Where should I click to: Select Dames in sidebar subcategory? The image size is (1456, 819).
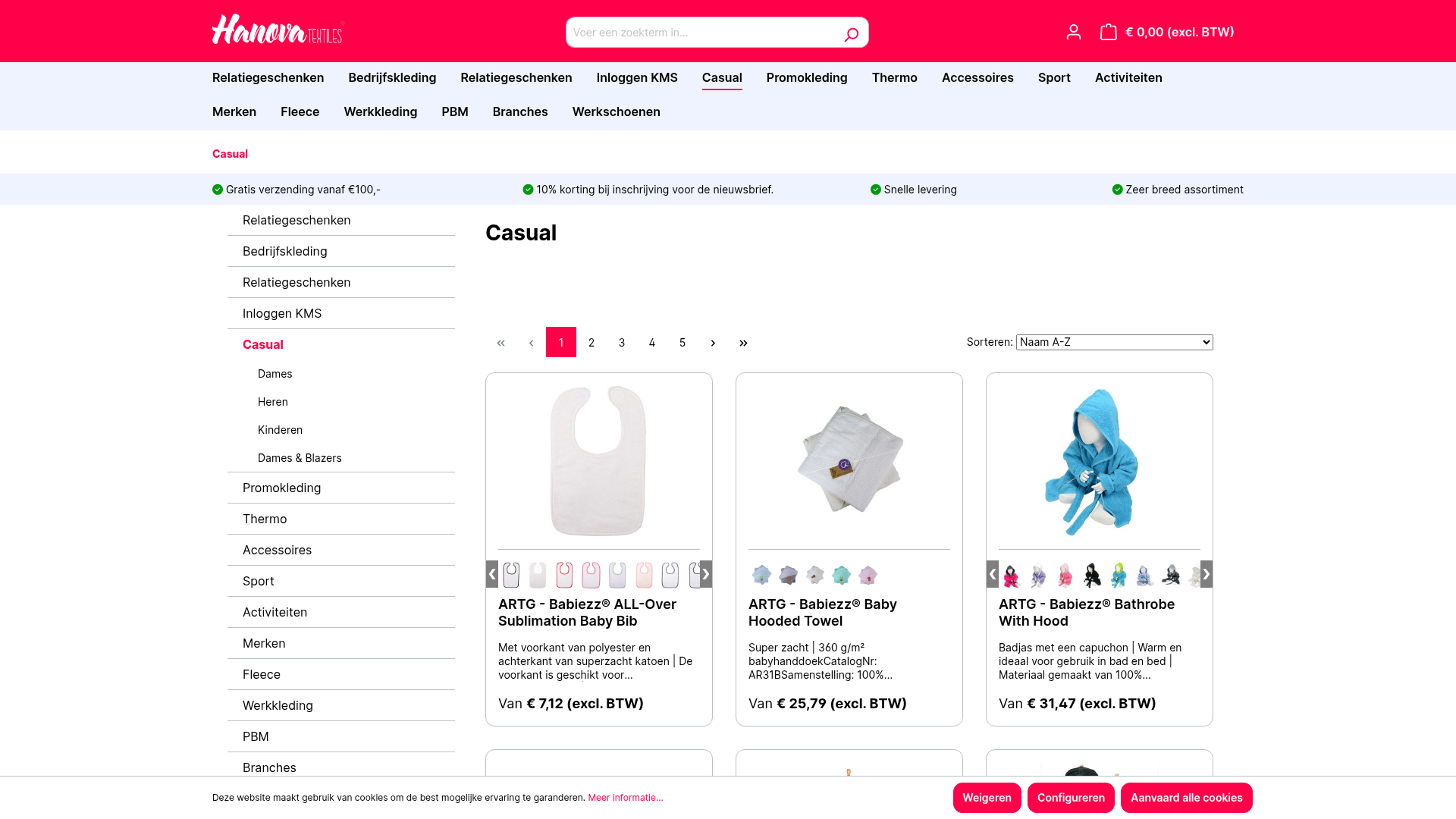click(x=275, y=374)
